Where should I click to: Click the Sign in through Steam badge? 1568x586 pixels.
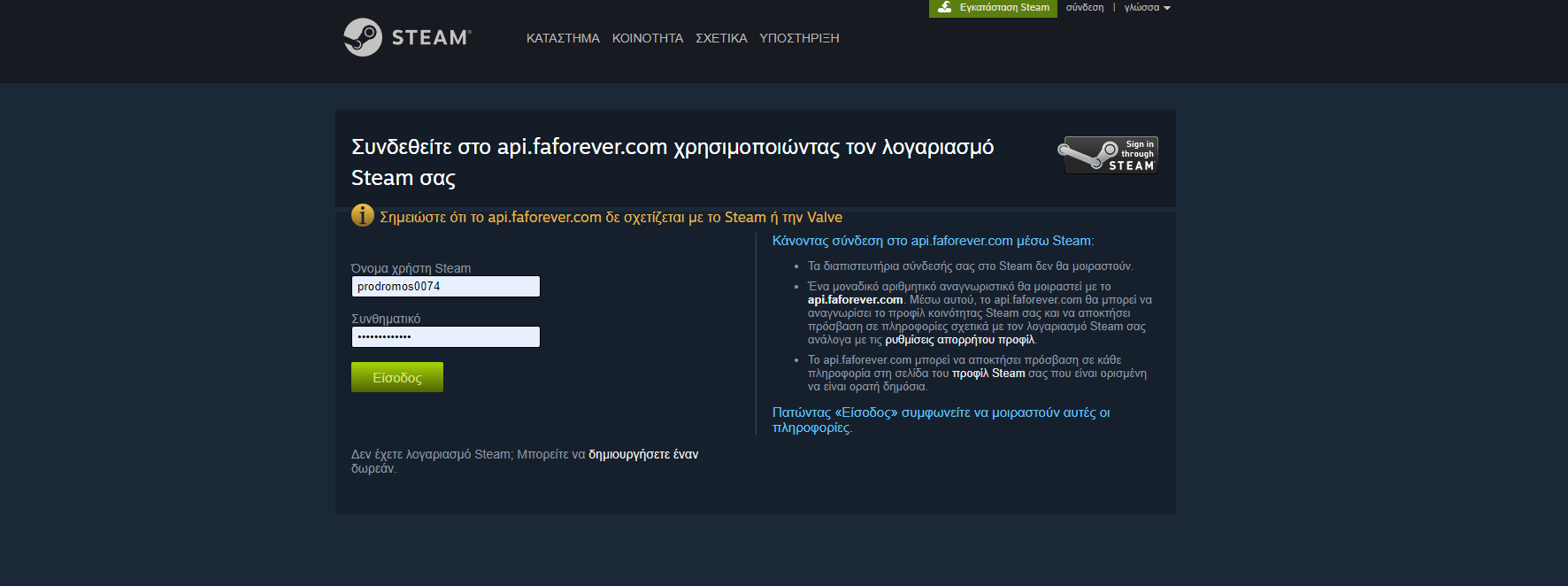point(1108,155)
